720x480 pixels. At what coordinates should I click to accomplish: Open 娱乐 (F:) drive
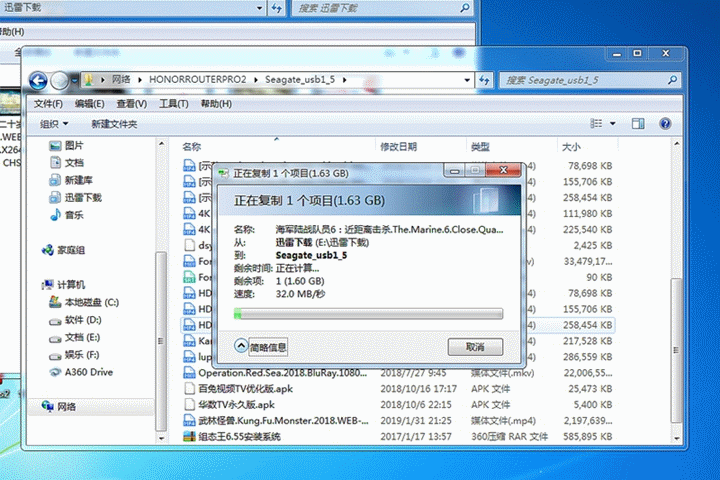pos(74,355)
